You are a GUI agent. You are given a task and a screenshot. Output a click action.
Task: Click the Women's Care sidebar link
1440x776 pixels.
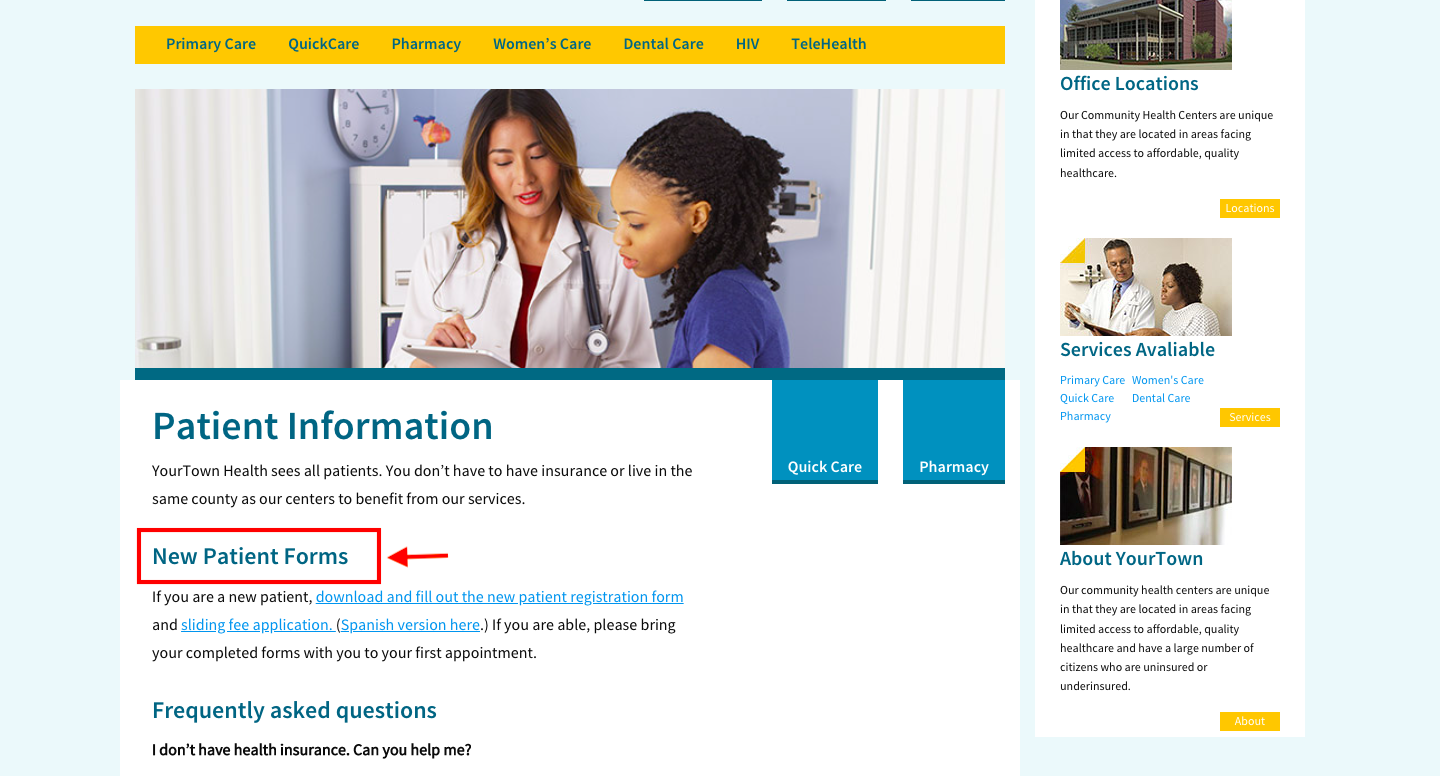(1168, 380)
